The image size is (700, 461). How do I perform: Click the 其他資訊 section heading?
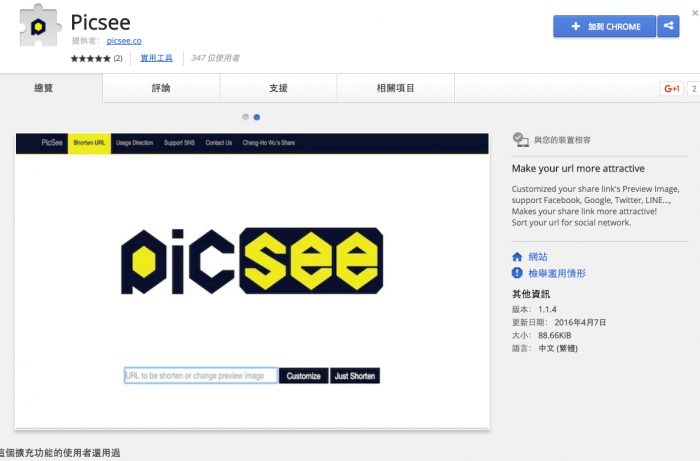coord(531,294)
